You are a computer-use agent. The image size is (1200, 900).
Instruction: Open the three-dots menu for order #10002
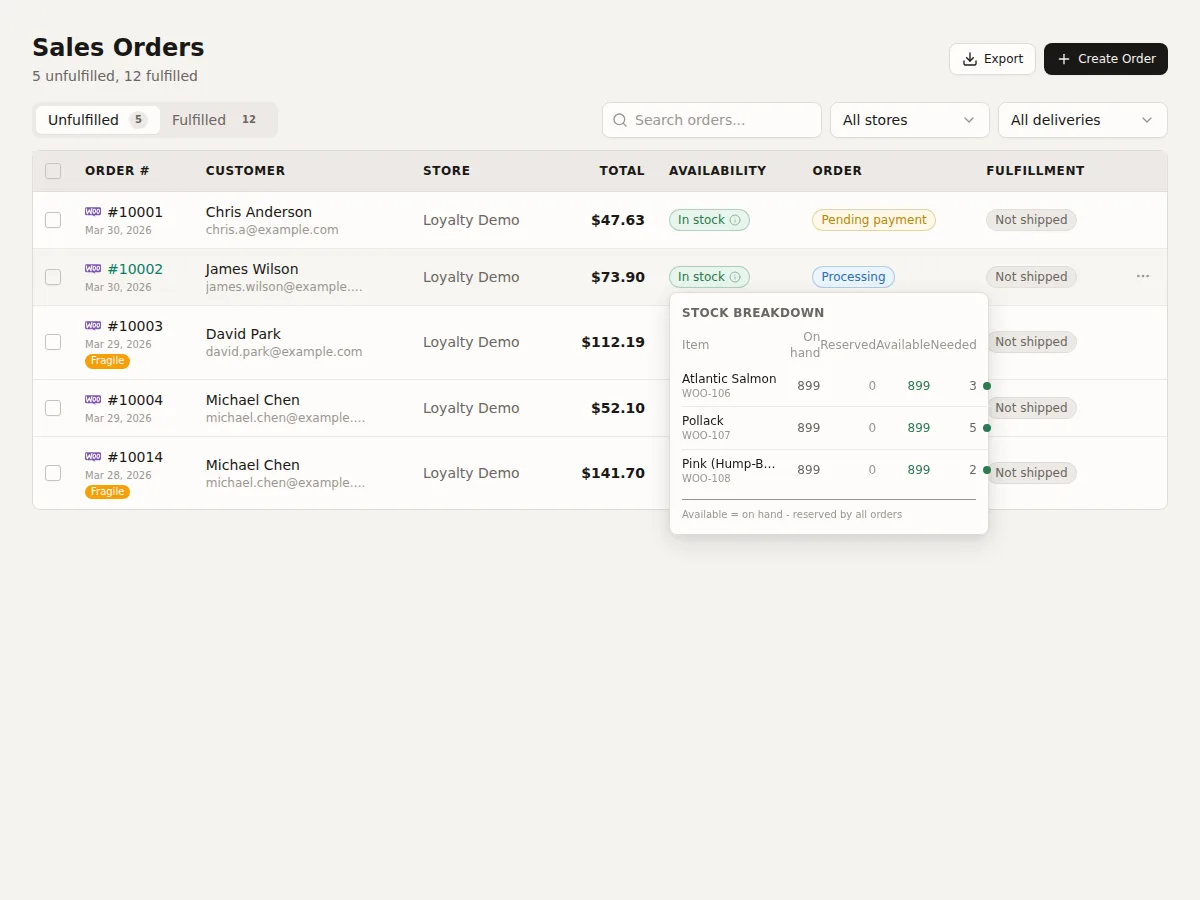coord(1143,276)
